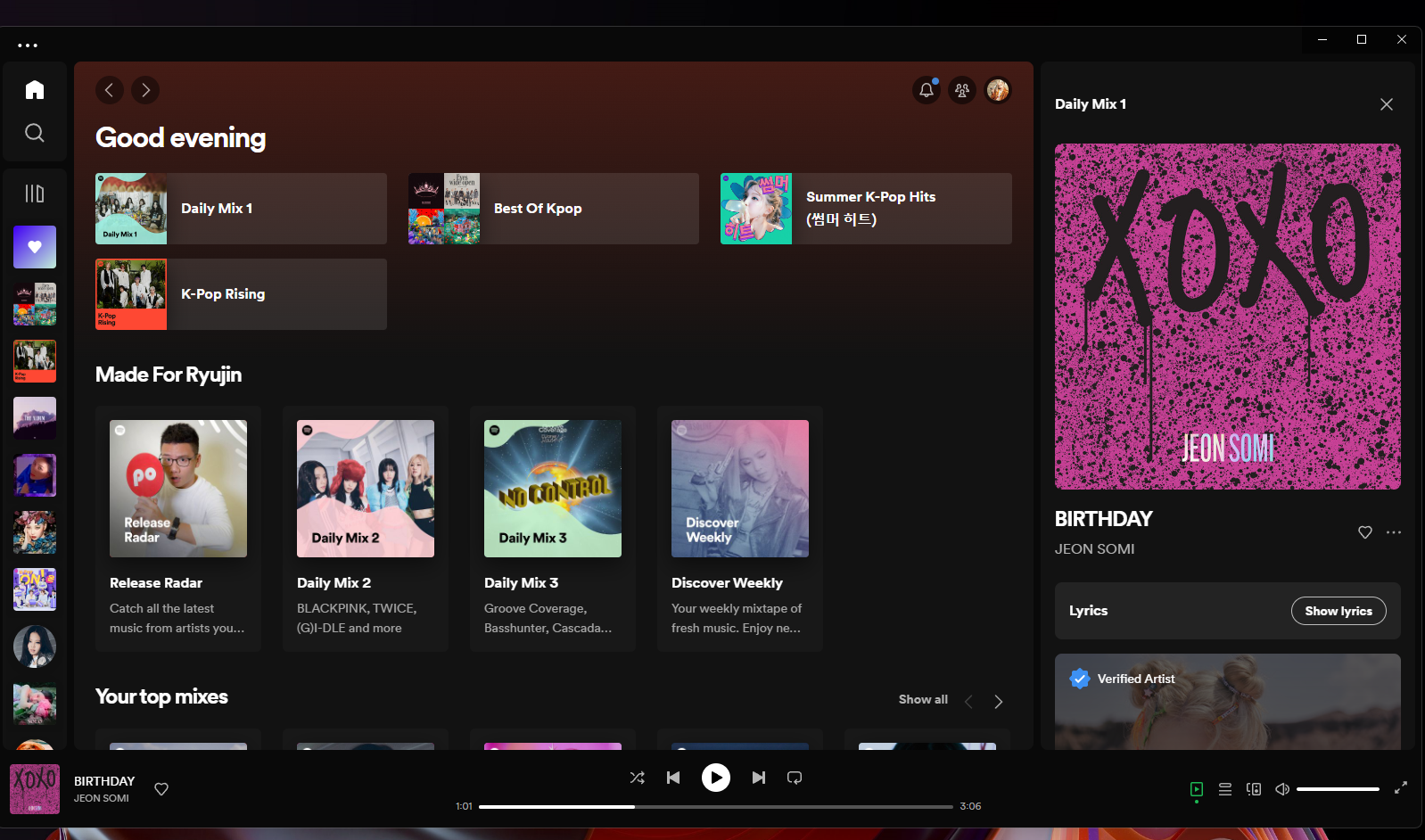
Task: Navigate forward with the right arrow
Action: click(145, 90)
